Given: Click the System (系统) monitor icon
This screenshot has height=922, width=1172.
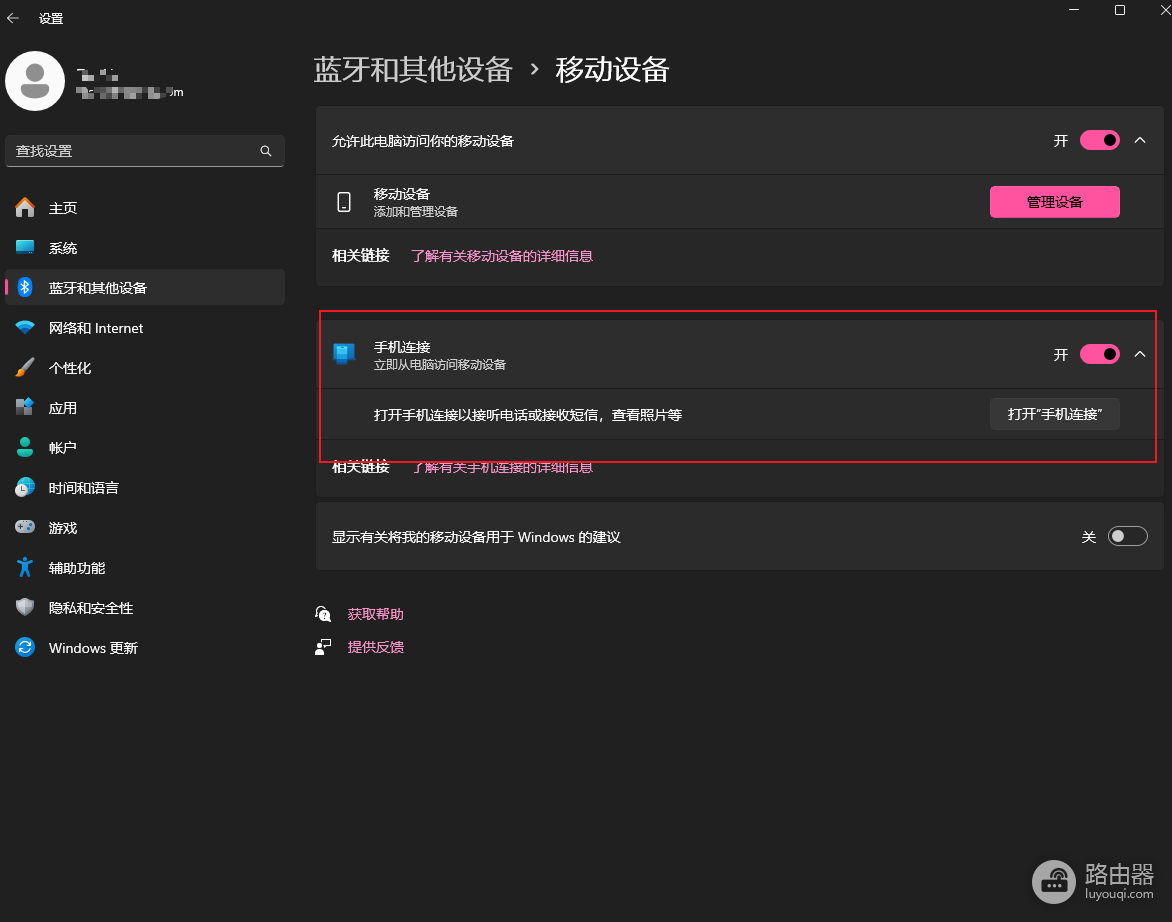Looking at the screenshot, I should click(25, 247).
